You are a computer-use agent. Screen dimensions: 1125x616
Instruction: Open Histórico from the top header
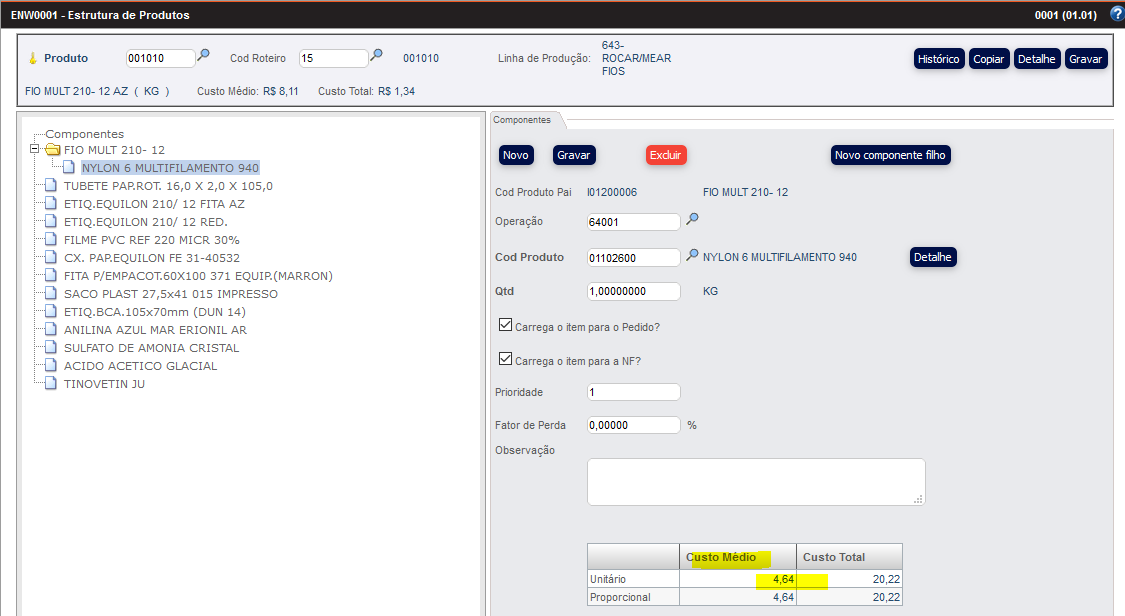(x=939, y=59)
